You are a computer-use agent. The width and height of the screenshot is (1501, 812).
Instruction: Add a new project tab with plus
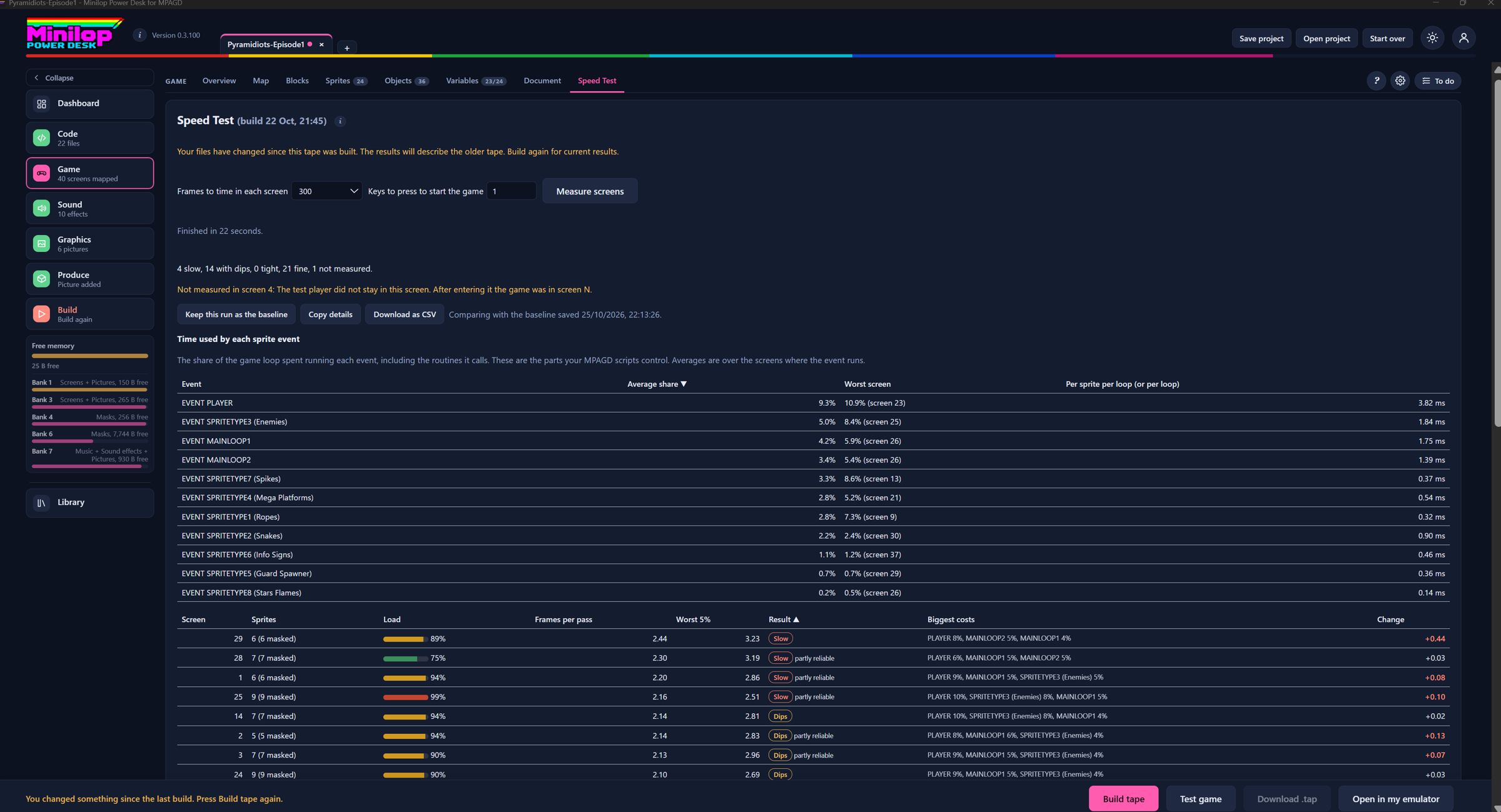[x=347, y=48]
